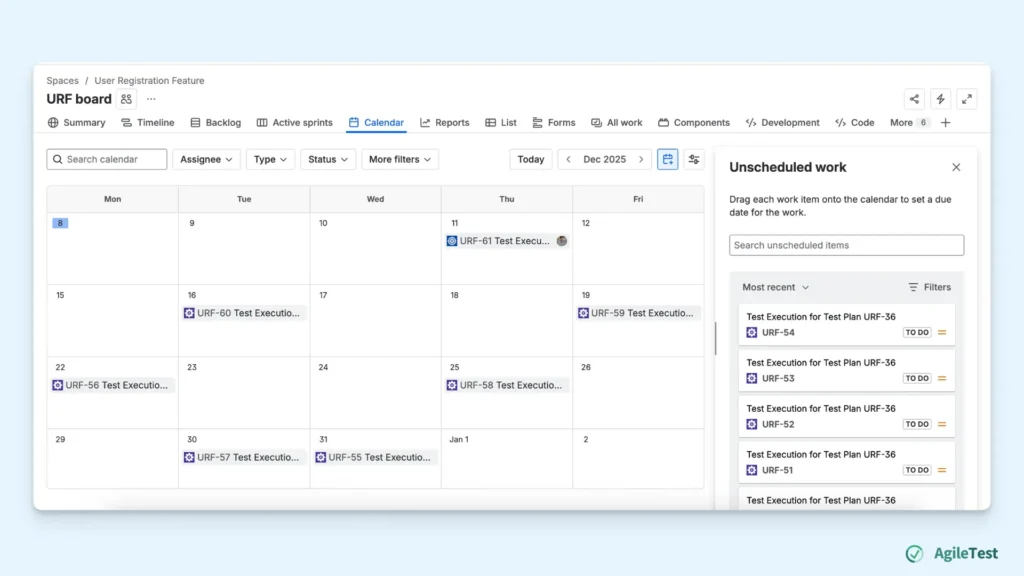Open the Type filter dropdown
Viewport: 1024px width, 576px height.
tap(270, 159)
